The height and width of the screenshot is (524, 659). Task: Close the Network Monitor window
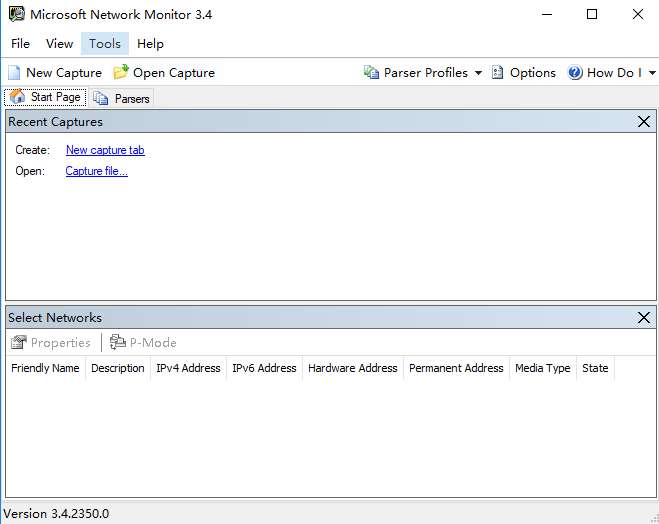click(638, 14)
